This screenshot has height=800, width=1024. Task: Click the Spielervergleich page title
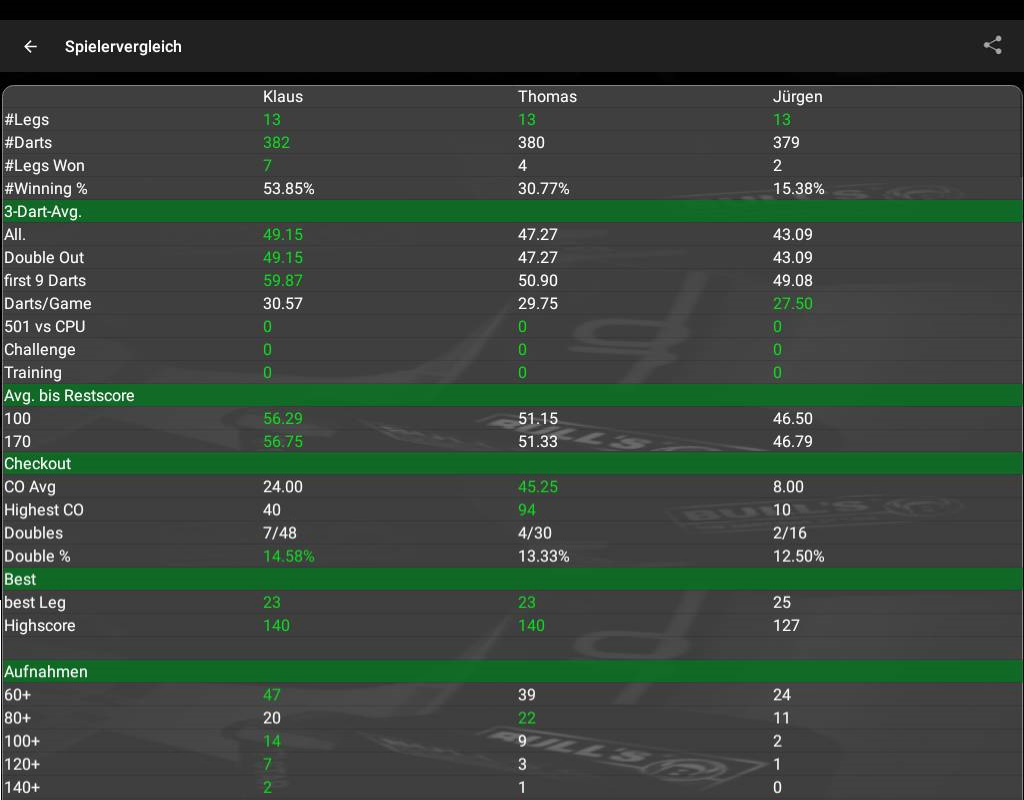pos(123,46)
